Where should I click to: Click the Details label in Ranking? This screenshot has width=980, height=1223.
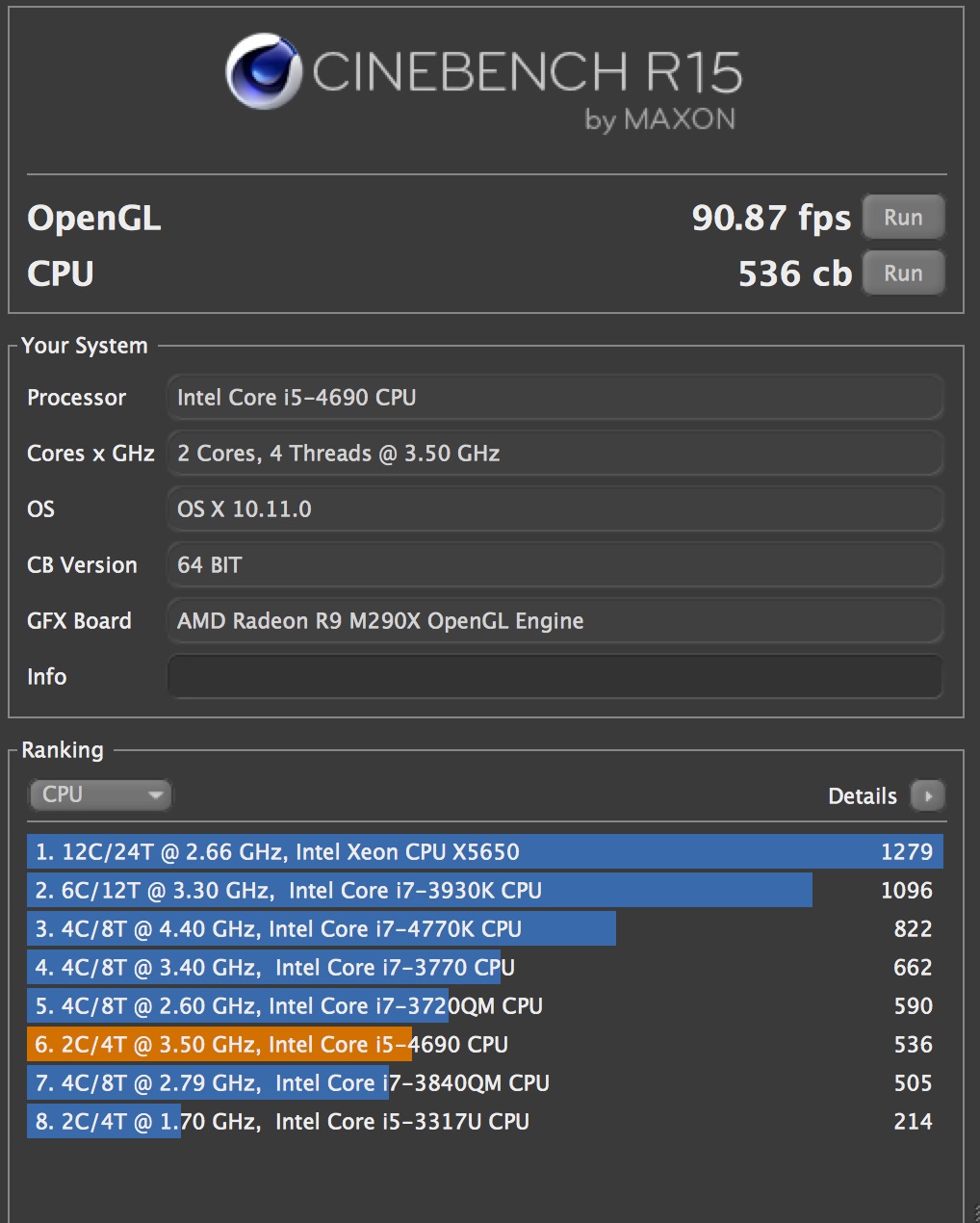[x=863, y=796]
